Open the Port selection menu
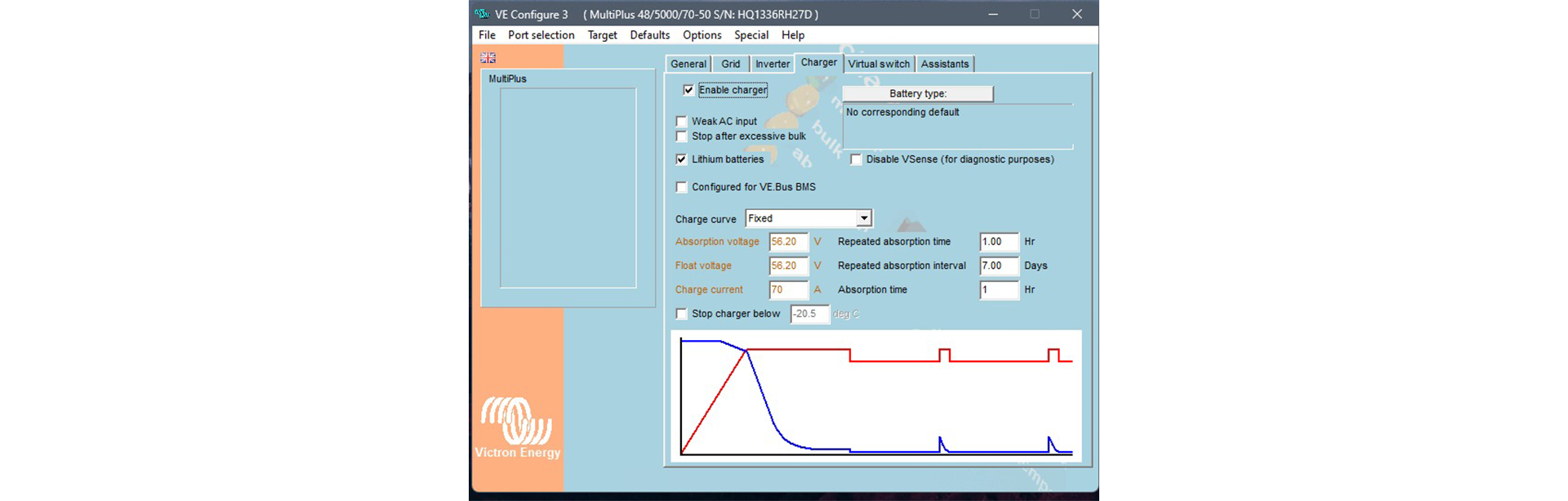The image size is (1568, 501). (541, 35)
